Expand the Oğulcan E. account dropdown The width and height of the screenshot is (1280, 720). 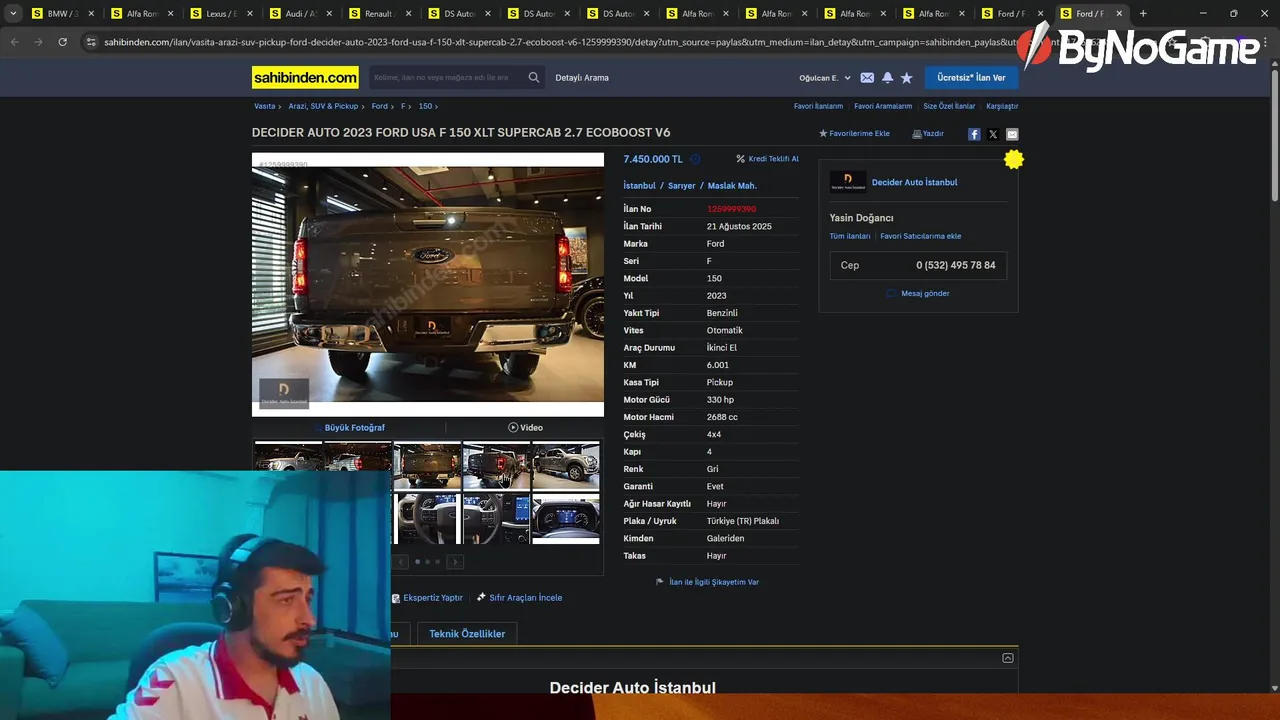click(x=825, y=78)
